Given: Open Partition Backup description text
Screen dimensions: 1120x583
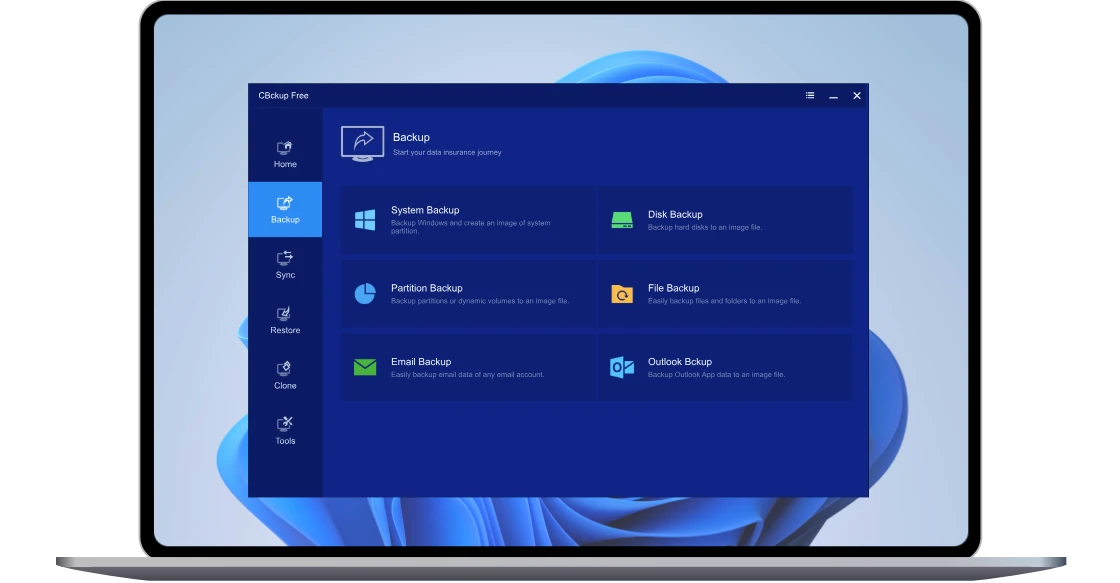Looking at the screenshot, I should 480,301.
